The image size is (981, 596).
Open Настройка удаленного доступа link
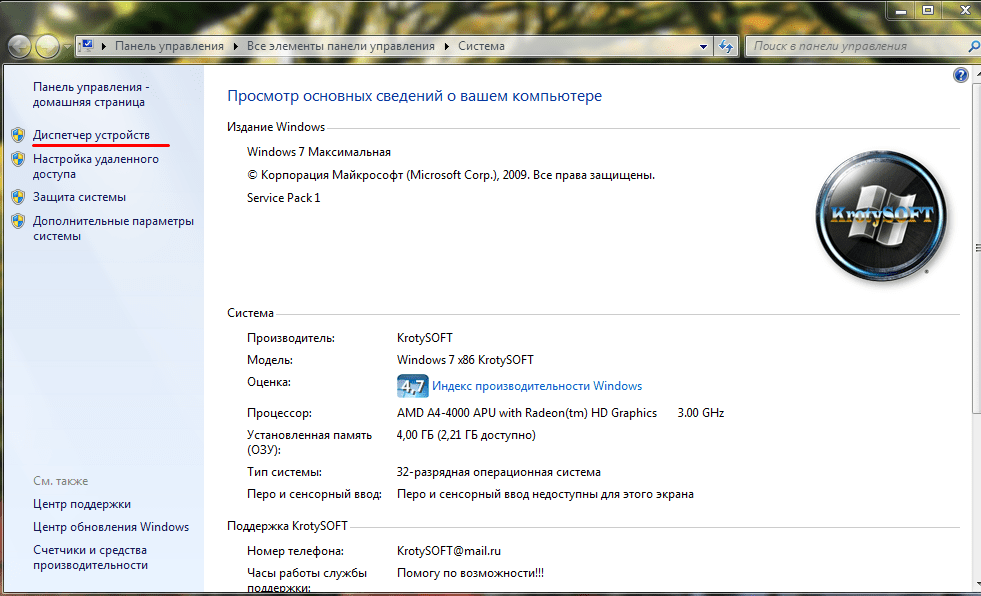[x=96, y=166]
